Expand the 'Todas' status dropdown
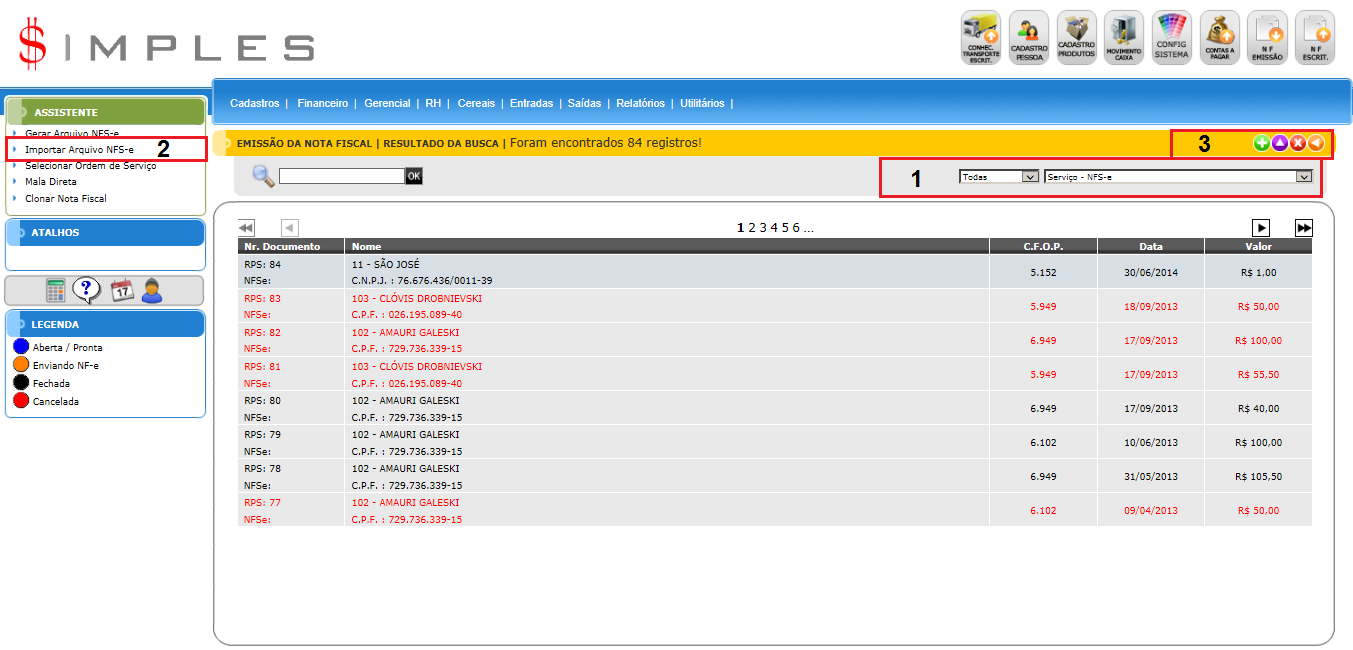The height and width of the screenshot is (650, 1353). click(x=1000, y=176)
